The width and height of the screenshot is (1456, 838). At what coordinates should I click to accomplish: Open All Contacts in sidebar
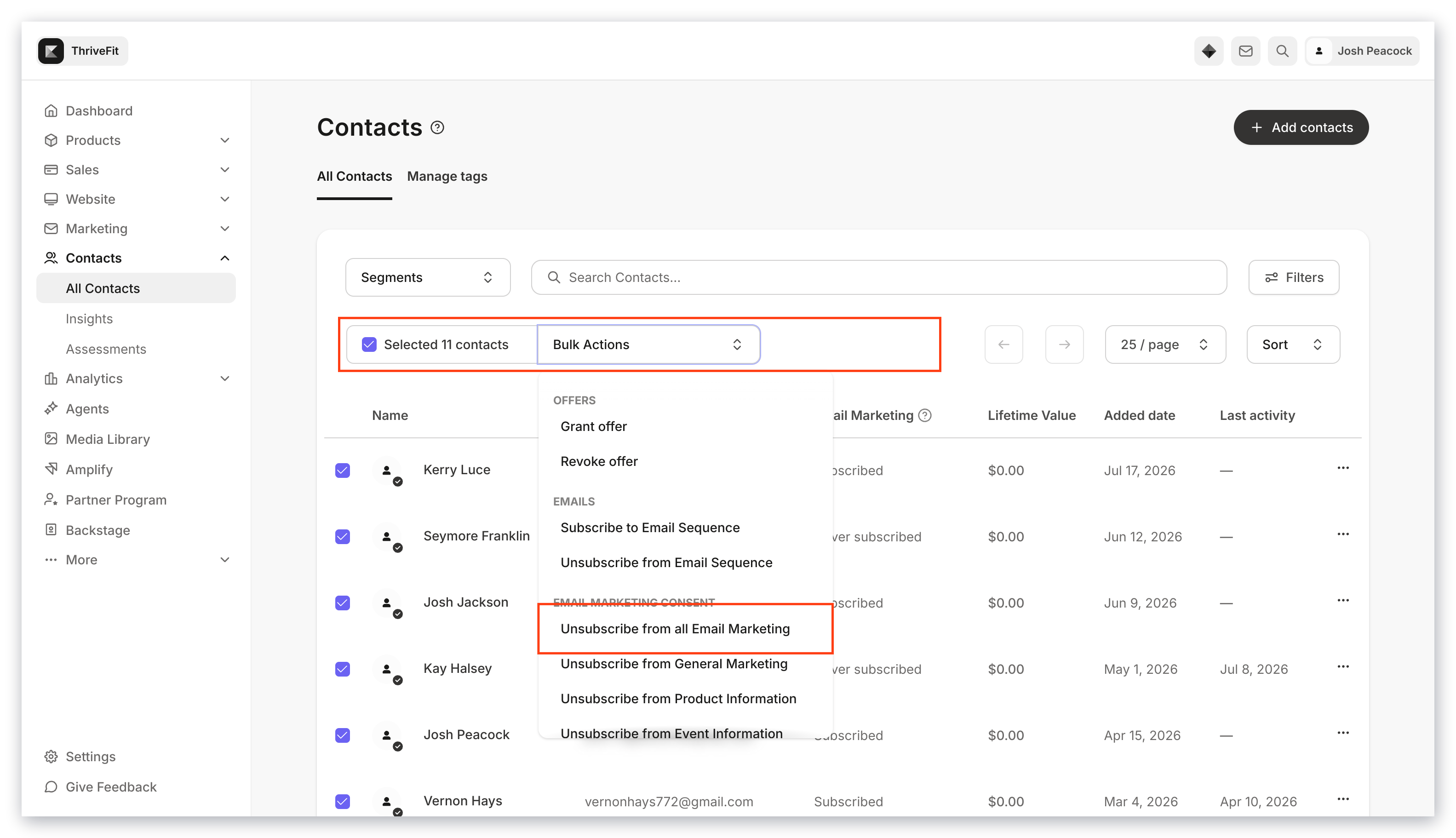136,288
